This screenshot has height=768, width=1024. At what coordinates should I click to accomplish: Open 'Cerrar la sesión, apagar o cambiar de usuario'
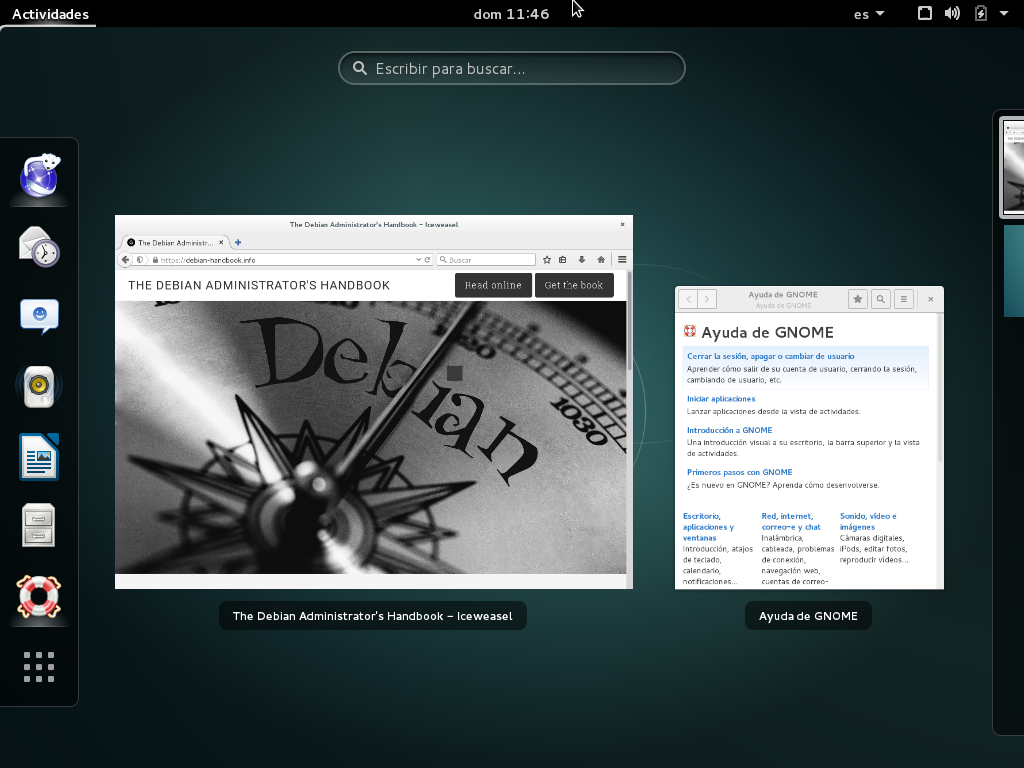[771, 356]
